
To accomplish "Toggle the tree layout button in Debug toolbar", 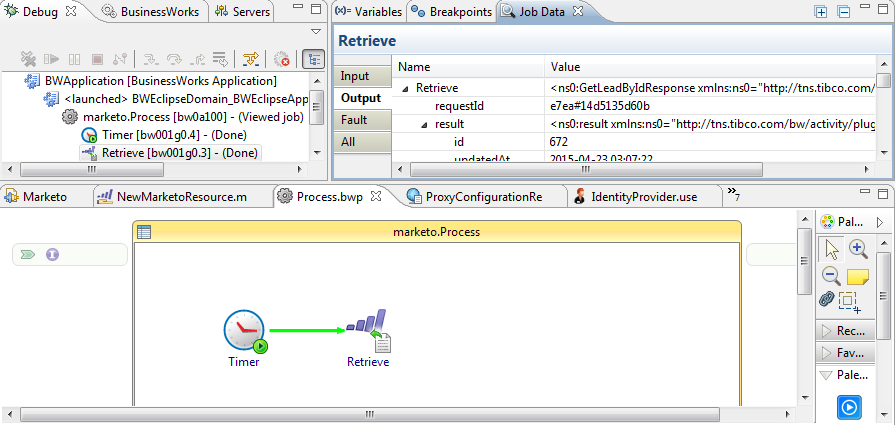I will click(313, 59).
